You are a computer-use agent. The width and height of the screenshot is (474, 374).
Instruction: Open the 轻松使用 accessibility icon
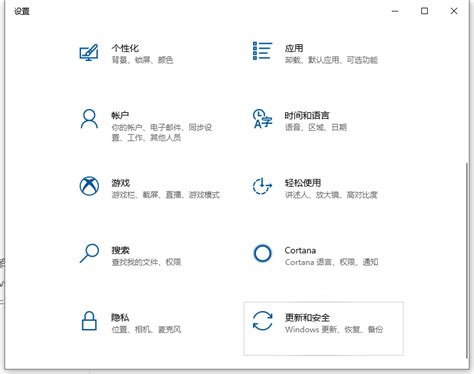click(x=262, y=186)
